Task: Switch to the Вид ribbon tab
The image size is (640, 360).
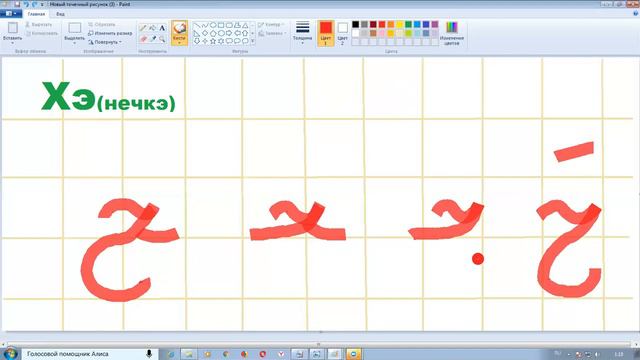Action: (60, 14)
